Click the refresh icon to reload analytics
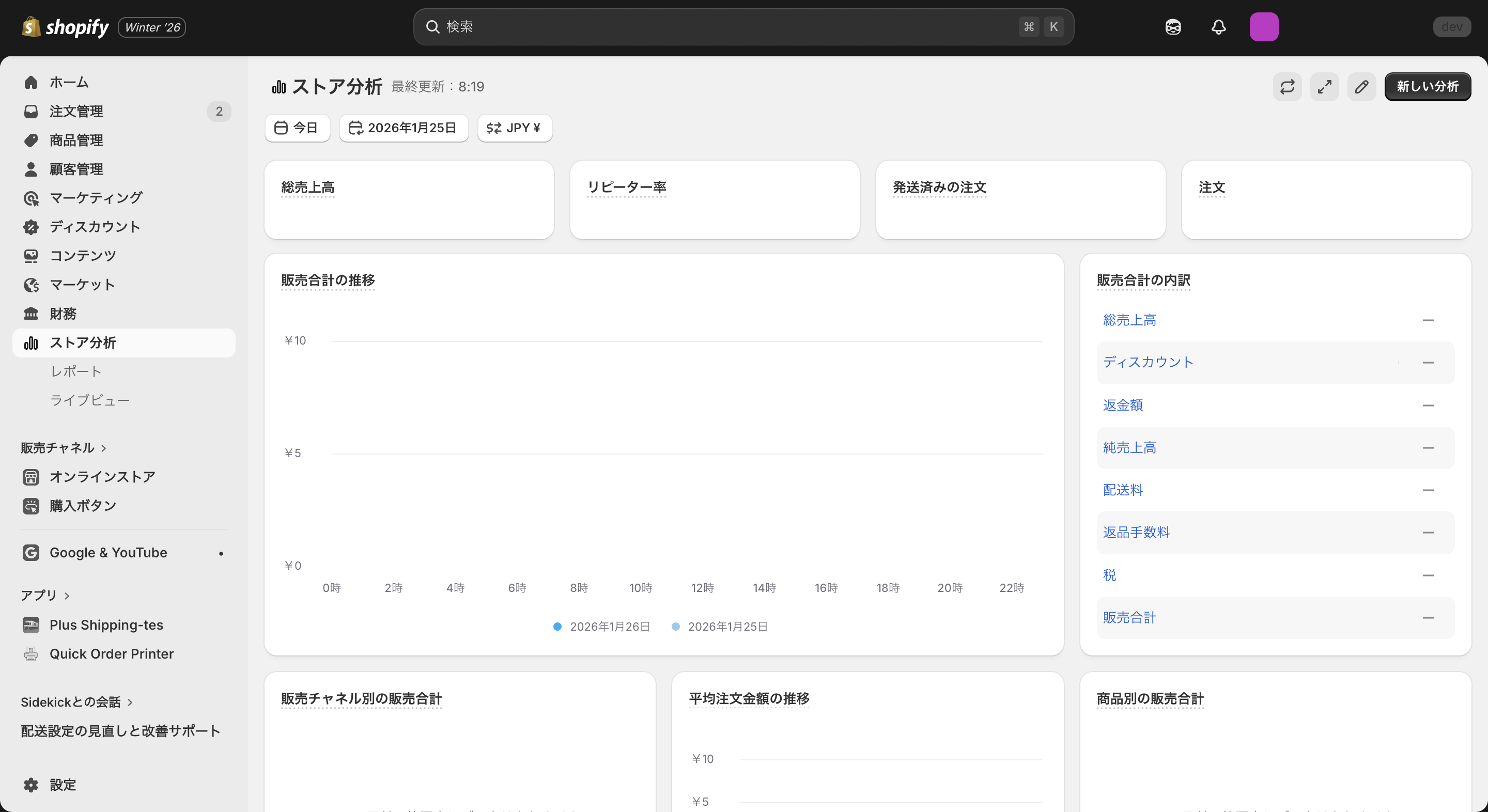The image size is (1488, 812). [x=1287, y=87]
